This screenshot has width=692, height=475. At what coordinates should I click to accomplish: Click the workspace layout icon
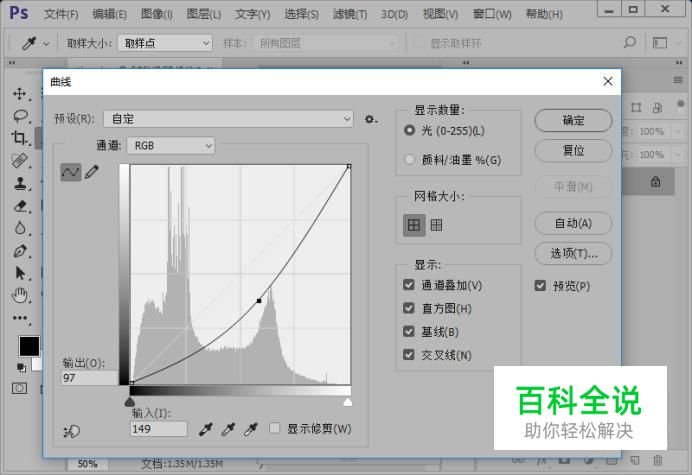coord(660,43)
